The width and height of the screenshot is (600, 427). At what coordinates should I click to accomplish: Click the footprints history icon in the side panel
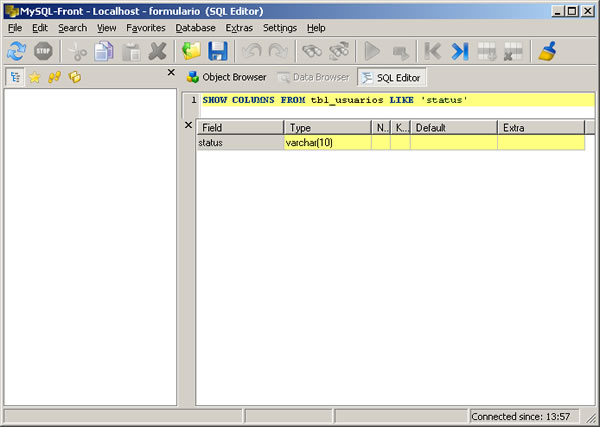pos(55,77)
